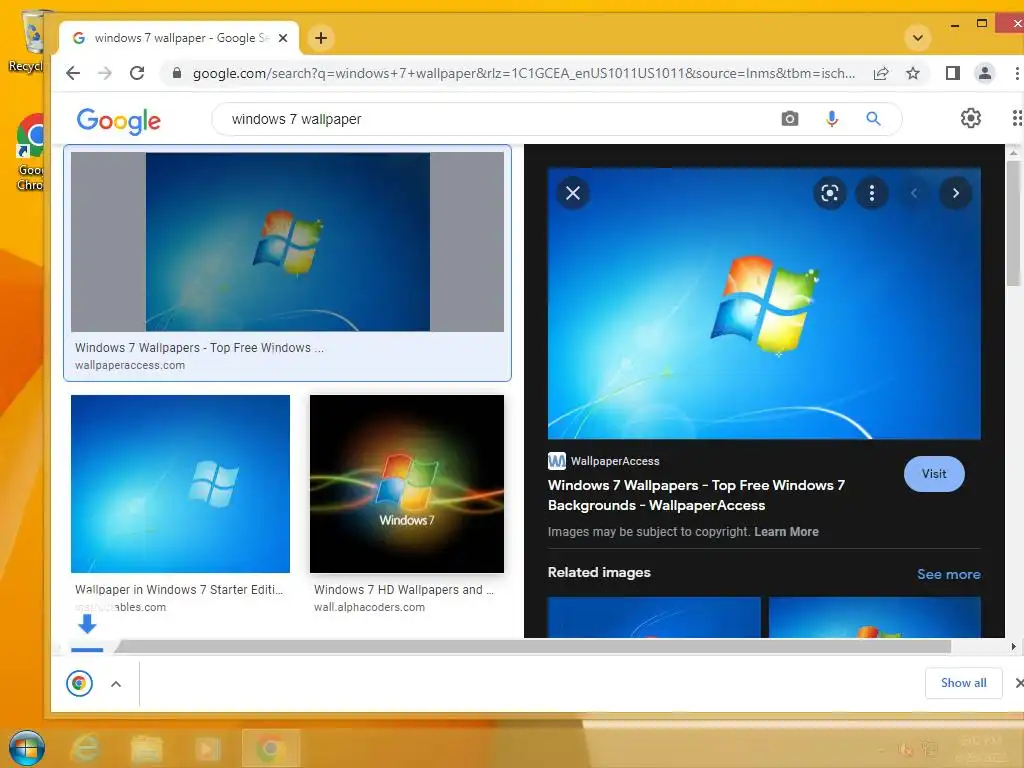Viewport: 1024px width, 768px height.
Task: Click the browser forward arrow
Action: pyautogui.click(x=104, y=73)
